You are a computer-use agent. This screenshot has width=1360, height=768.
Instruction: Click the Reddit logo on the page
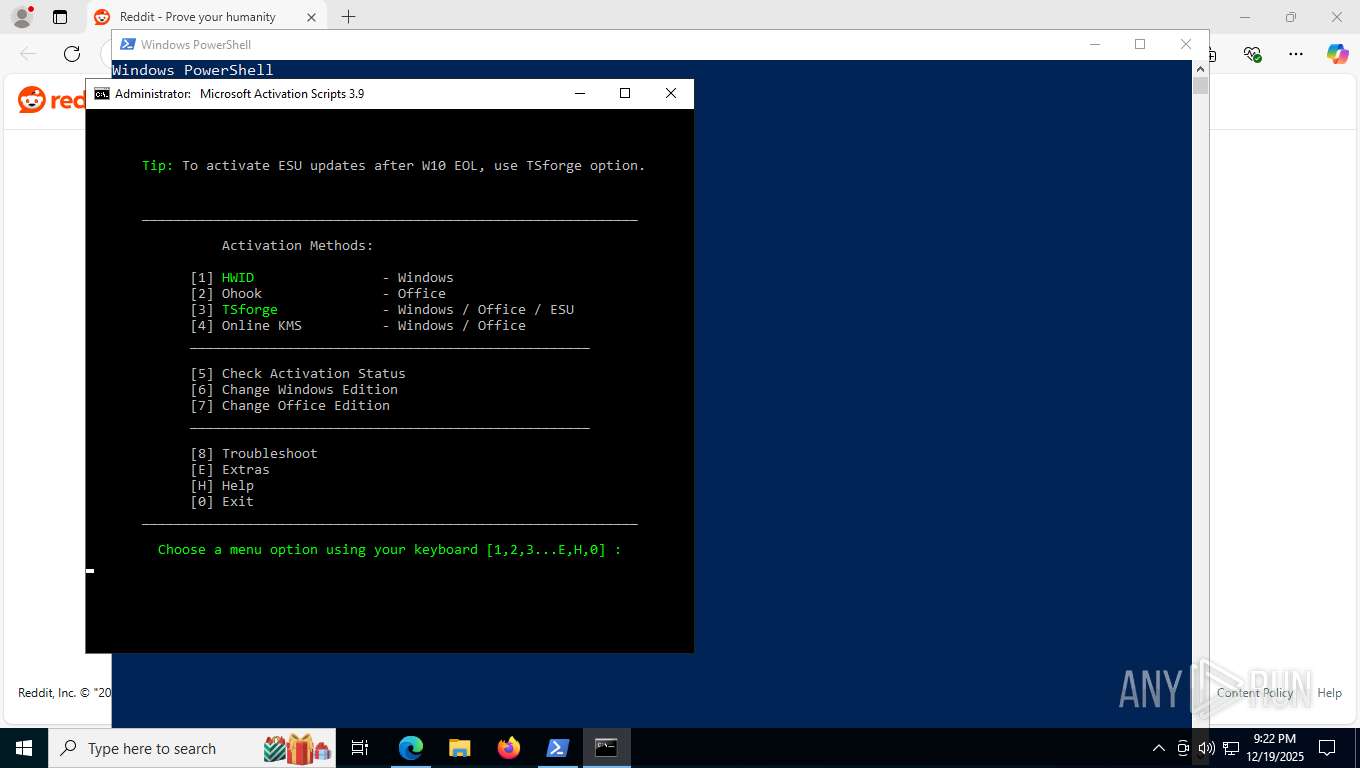(x=51, y=100)
